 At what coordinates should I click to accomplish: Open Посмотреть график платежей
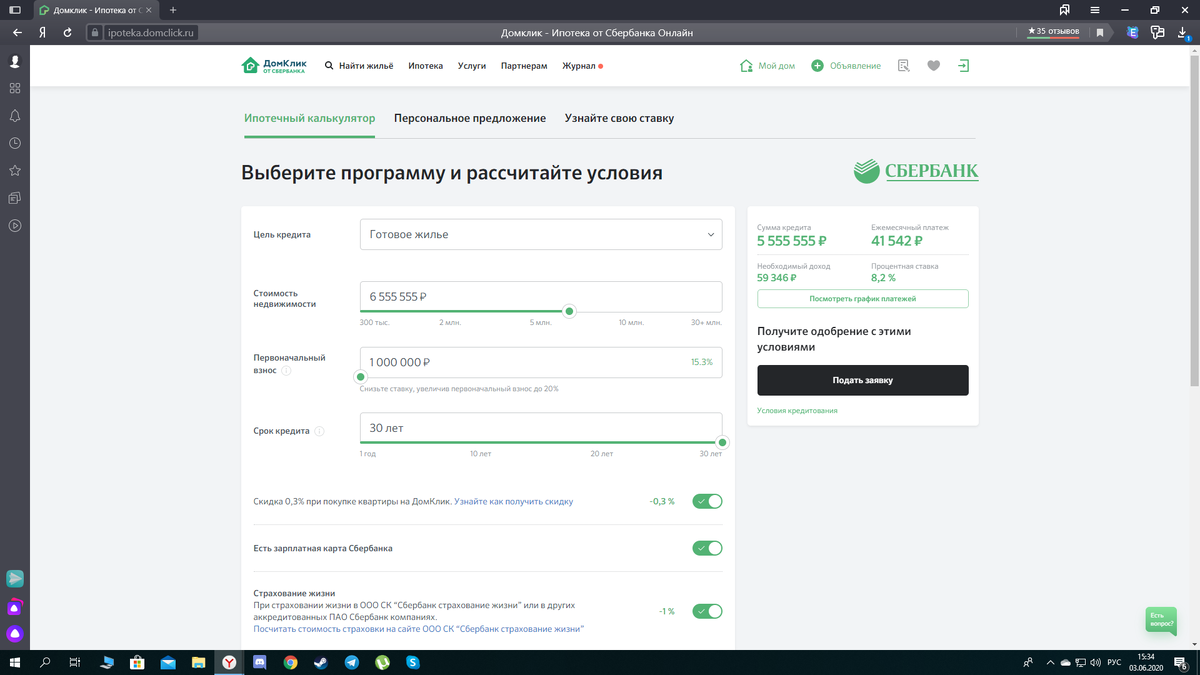[x=862, y=298]
